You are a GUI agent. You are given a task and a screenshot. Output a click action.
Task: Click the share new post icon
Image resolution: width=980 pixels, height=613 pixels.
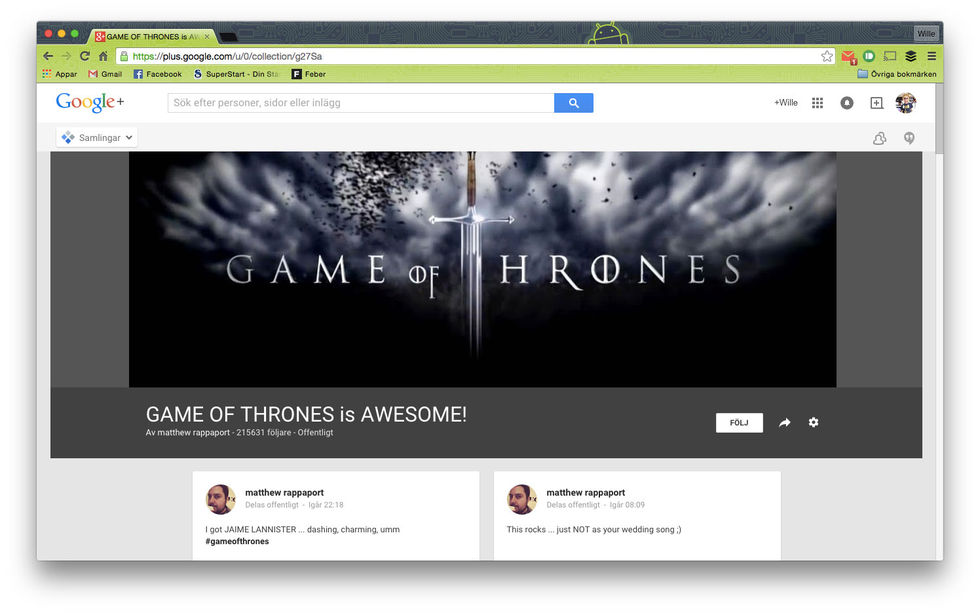point(876,103)
